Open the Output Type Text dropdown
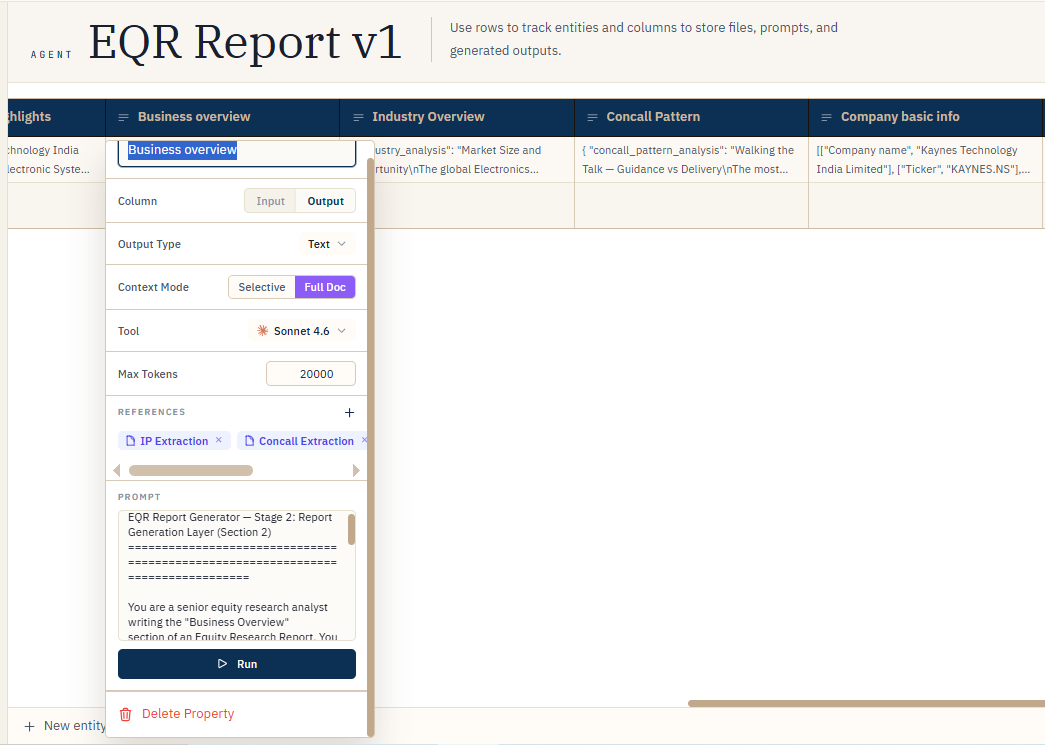 (x=327, y=244)
